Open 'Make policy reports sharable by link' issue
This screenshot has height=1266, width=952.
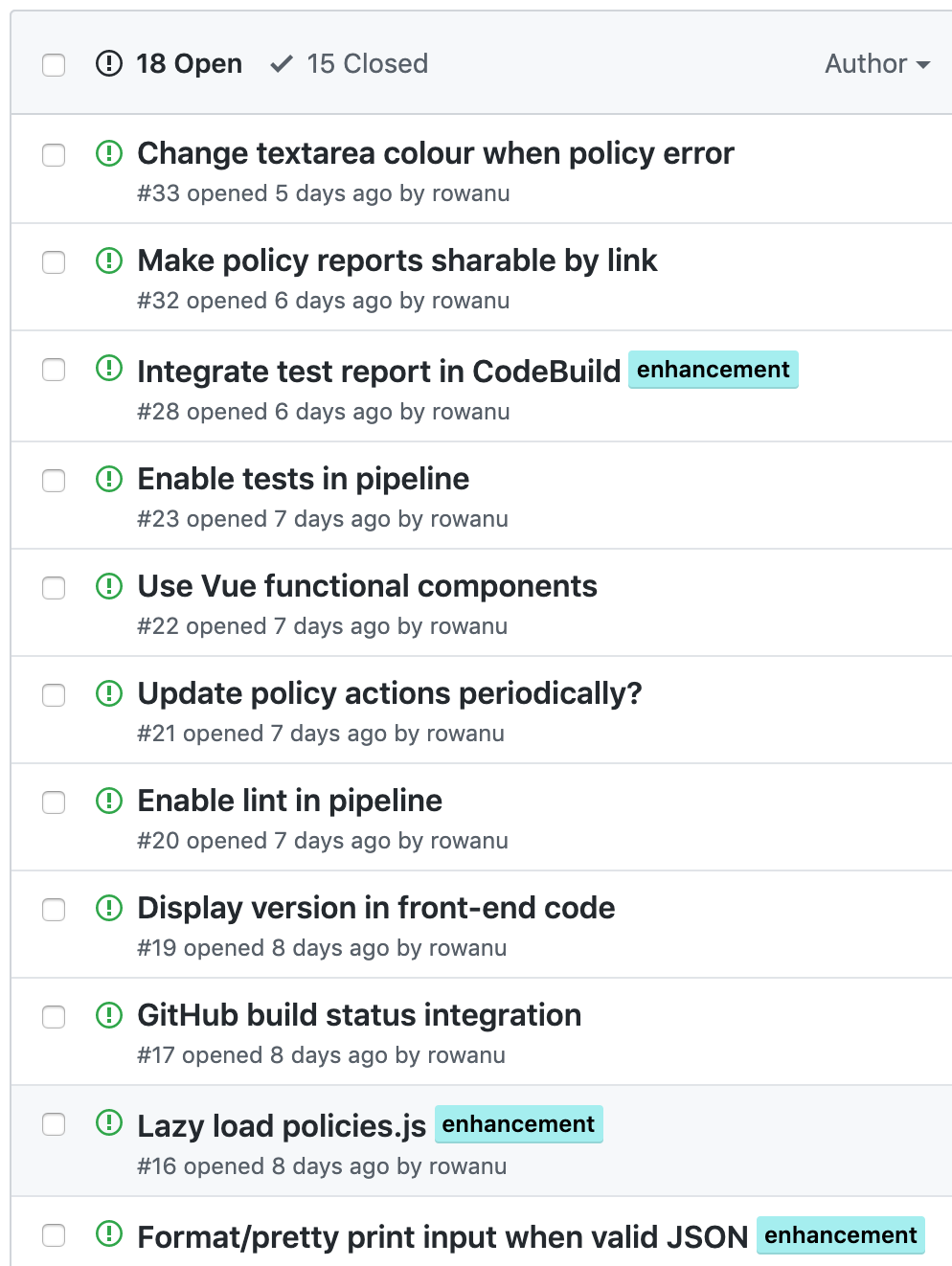397,260
